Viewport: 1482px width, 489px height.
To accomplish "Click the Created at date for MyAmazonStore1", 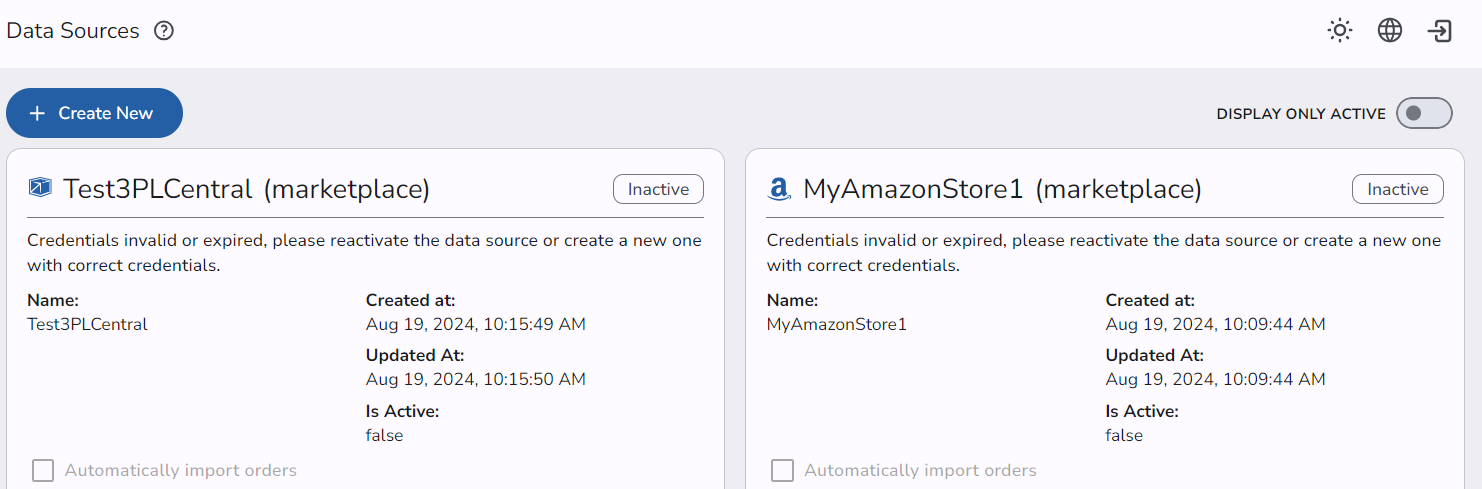I will 1215,324.
